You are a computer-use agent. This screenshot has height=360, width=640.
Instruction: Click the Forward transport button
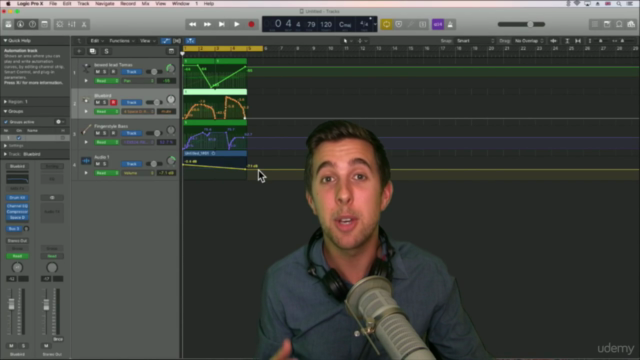pos(207,24)
